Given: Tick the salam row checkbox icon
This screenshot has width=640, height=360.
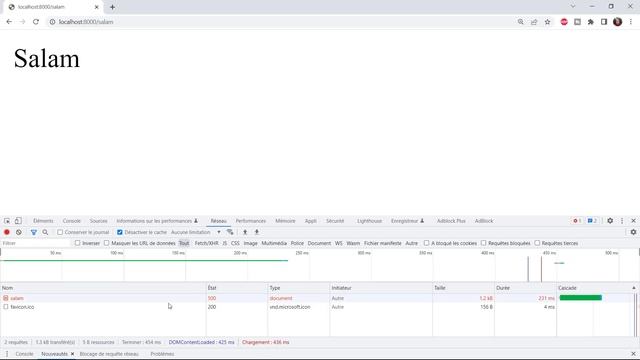Looking at the screenshot, I should tap(6, 298).
